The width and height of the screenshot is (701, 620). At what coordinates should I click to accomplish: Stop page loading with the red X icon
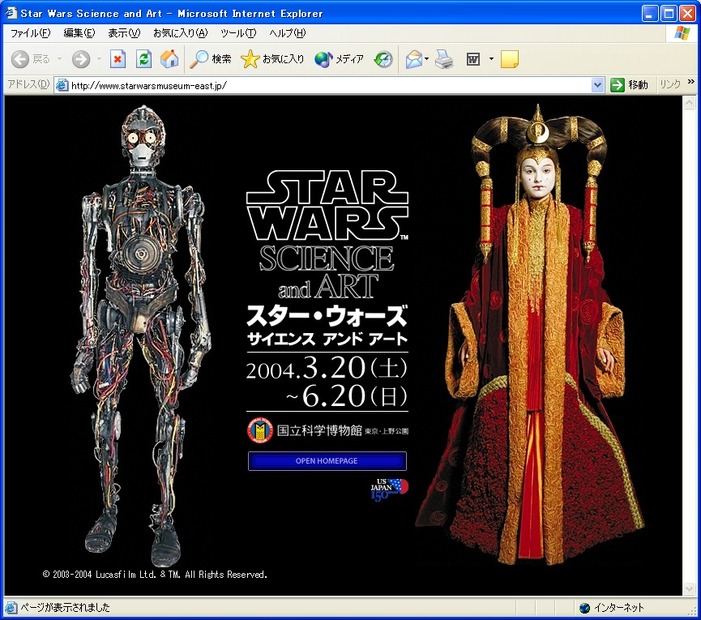pos(118,59)
